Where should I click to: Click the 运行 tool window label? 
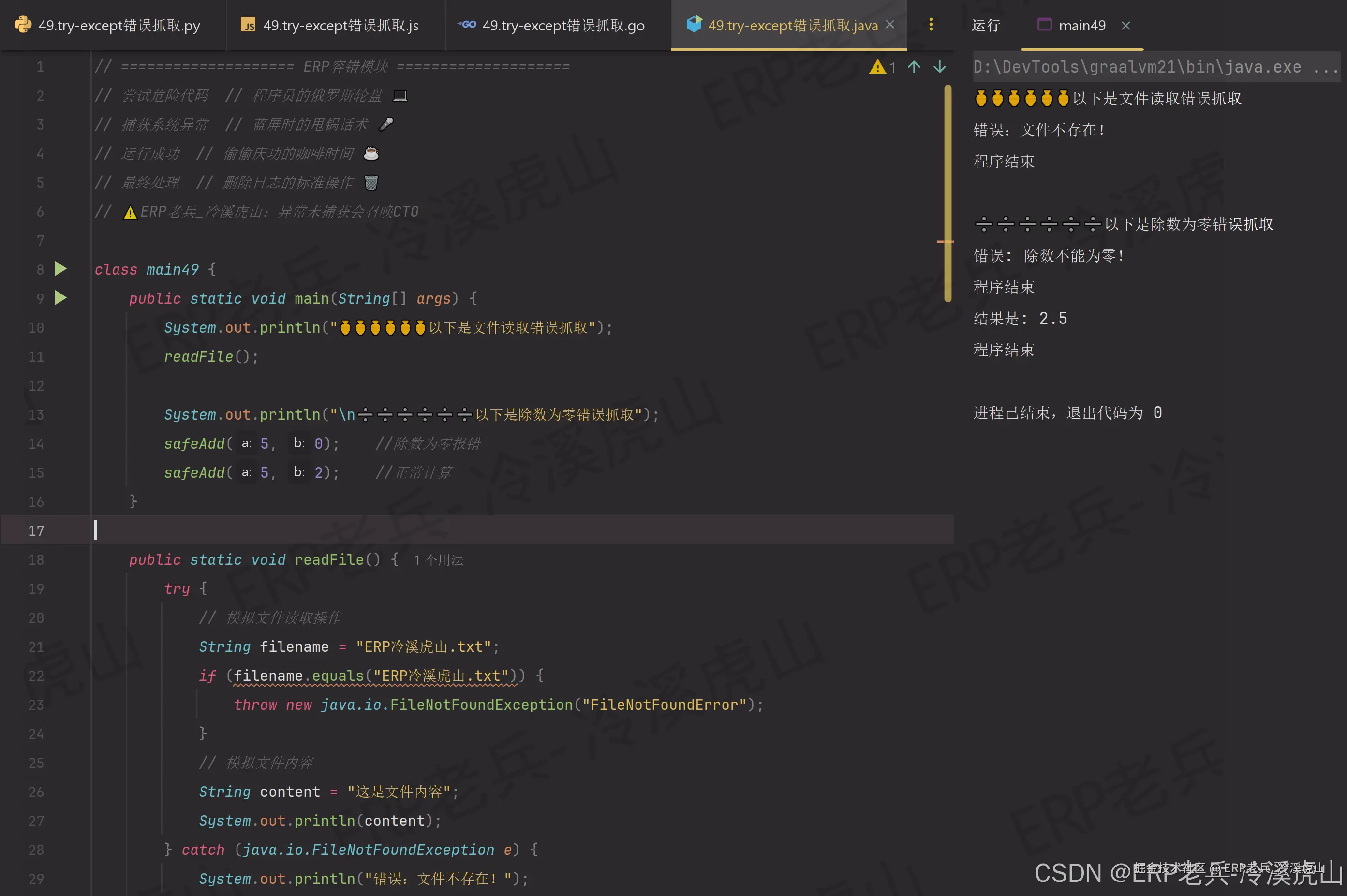[x=986, y=26]
